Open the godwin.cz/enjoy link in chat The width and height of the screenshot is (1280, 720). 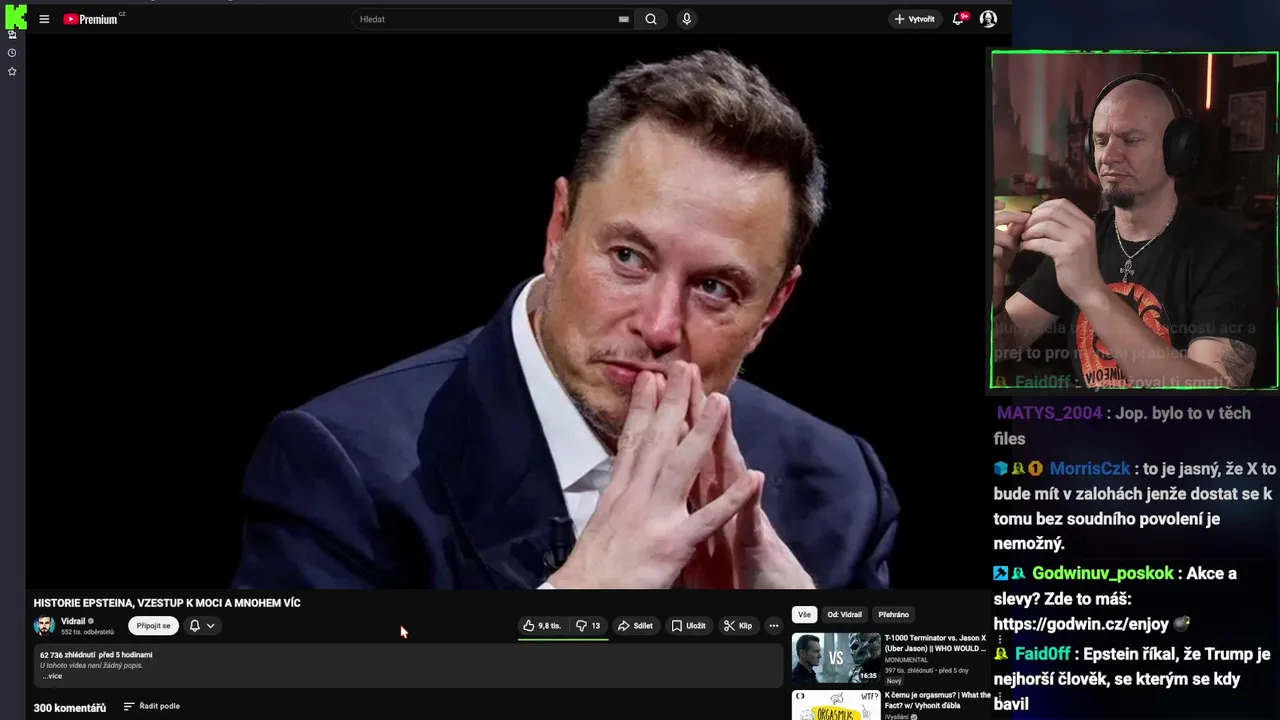pyautogui.click(x=1081, y=624)
